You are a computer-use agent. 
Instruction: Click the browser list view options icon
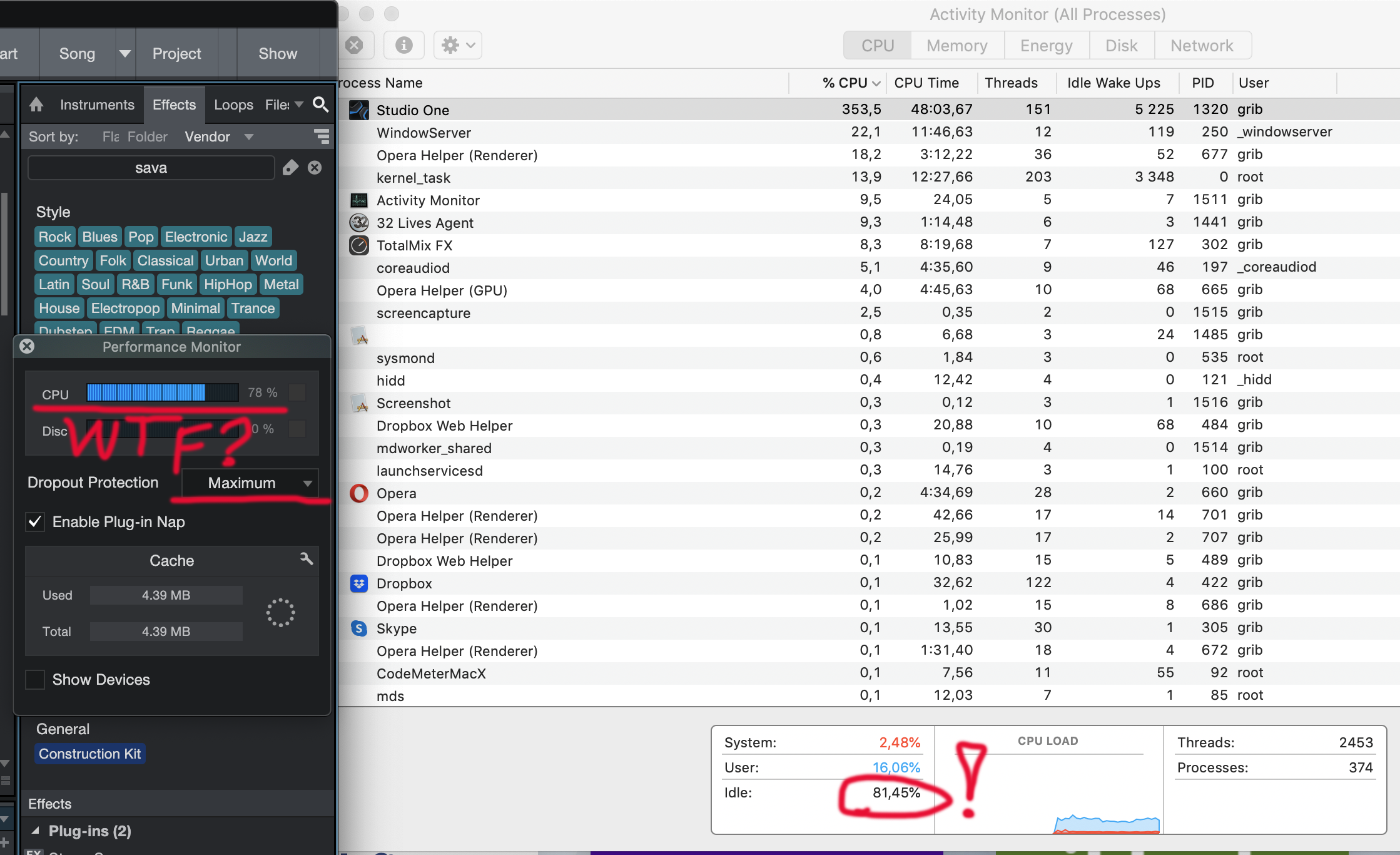coord(322,136)
